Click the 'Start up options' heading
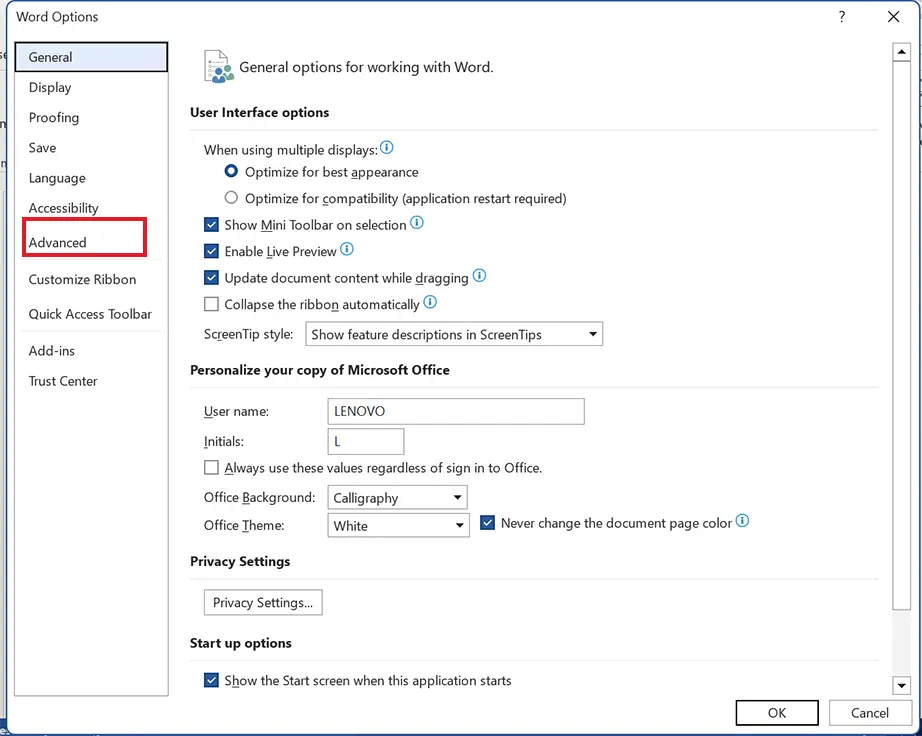Viewport: 922px width, 736px height. click(x=240, y=643)
